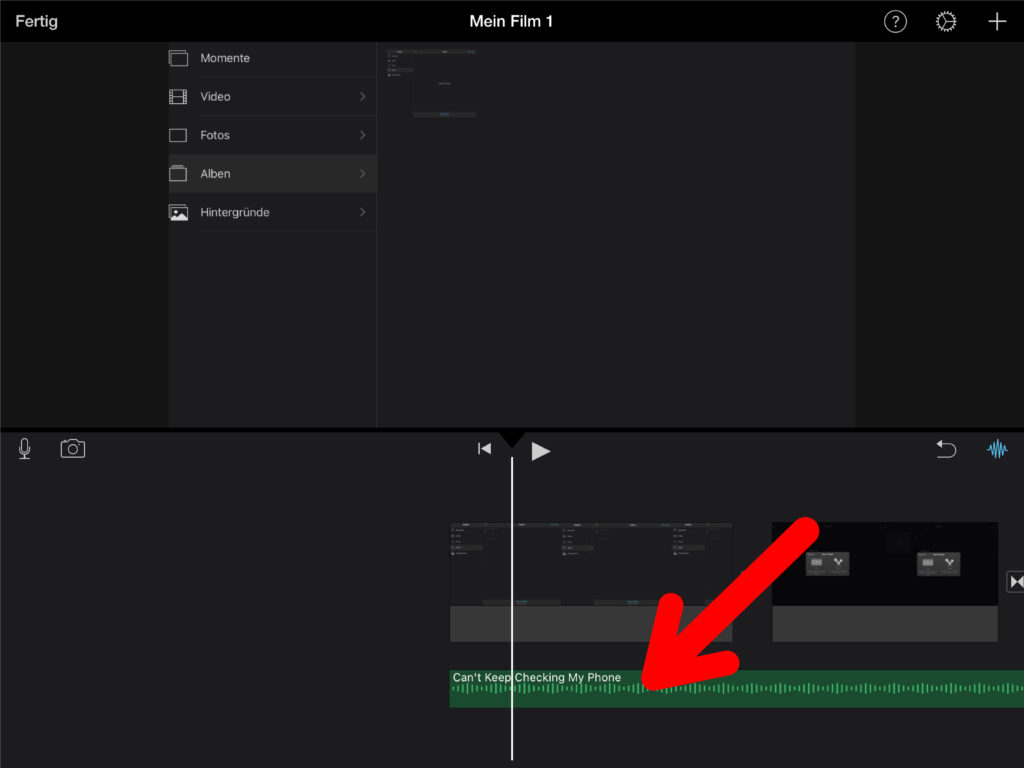Open the Momente media category
Image resolution: width=1024 pixels, height=768 pixels.
point(225,58)
